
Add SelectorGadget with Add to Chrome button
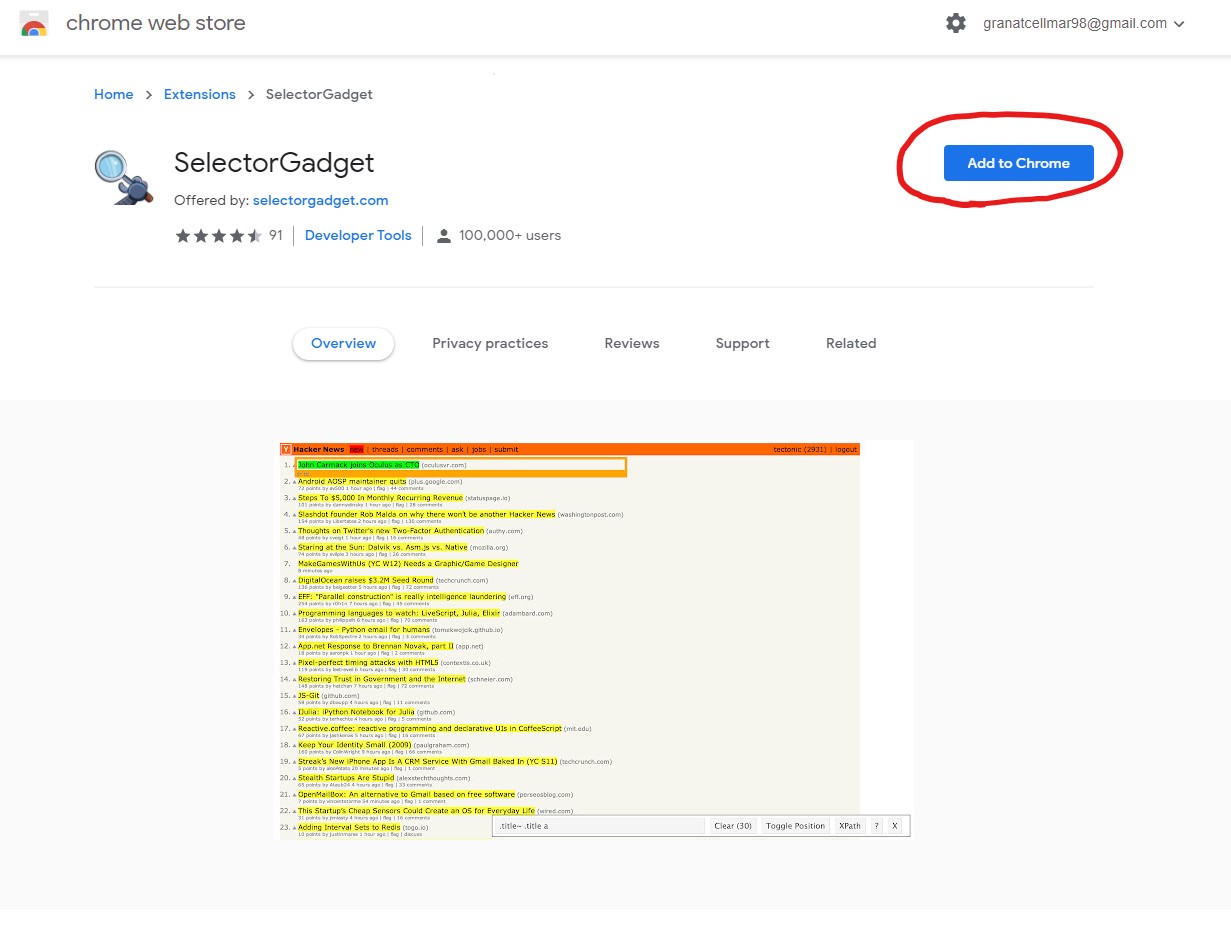(1019, 163)
